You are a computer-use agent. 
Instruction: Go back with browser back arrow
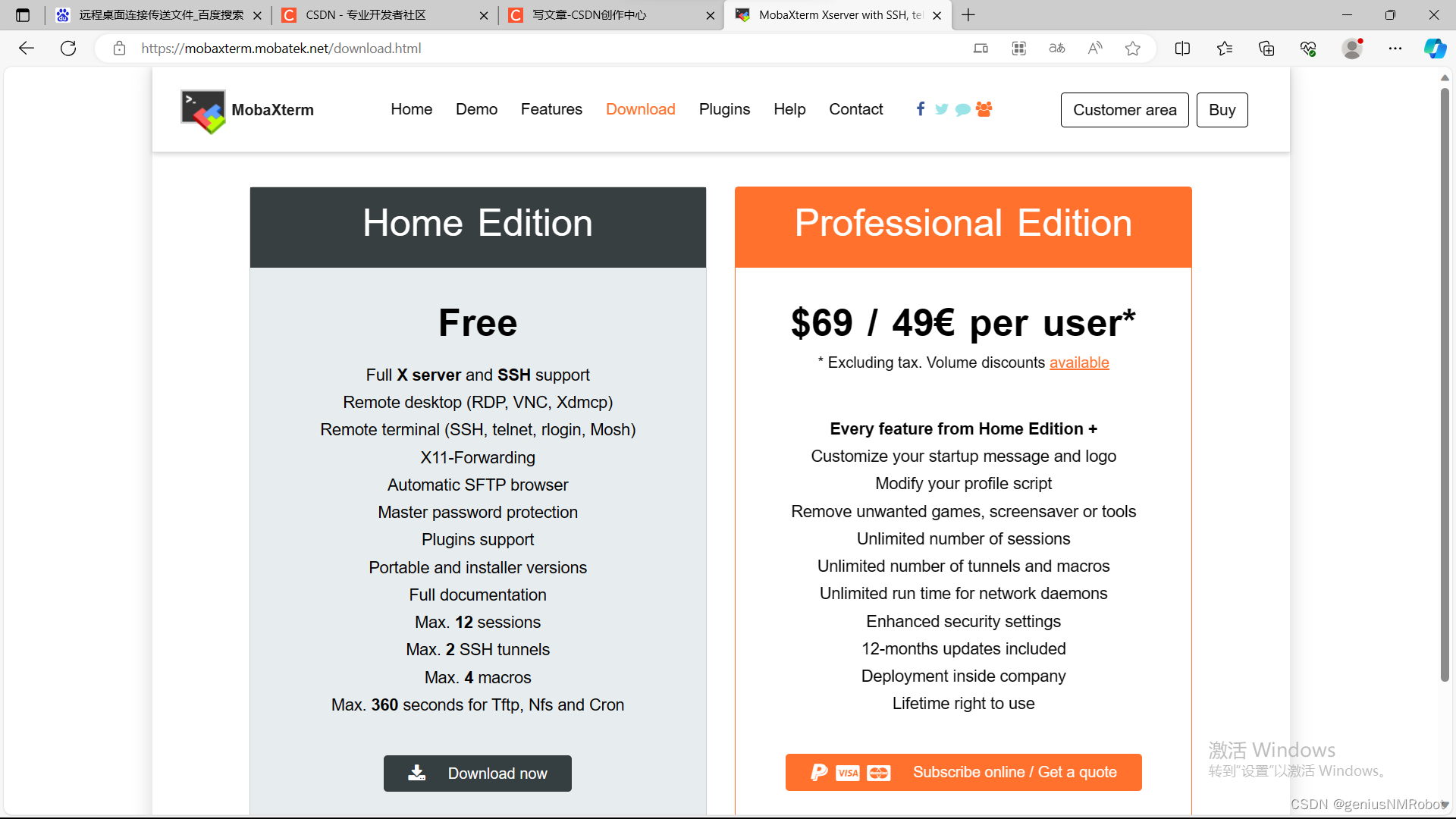tap(27, 49)
